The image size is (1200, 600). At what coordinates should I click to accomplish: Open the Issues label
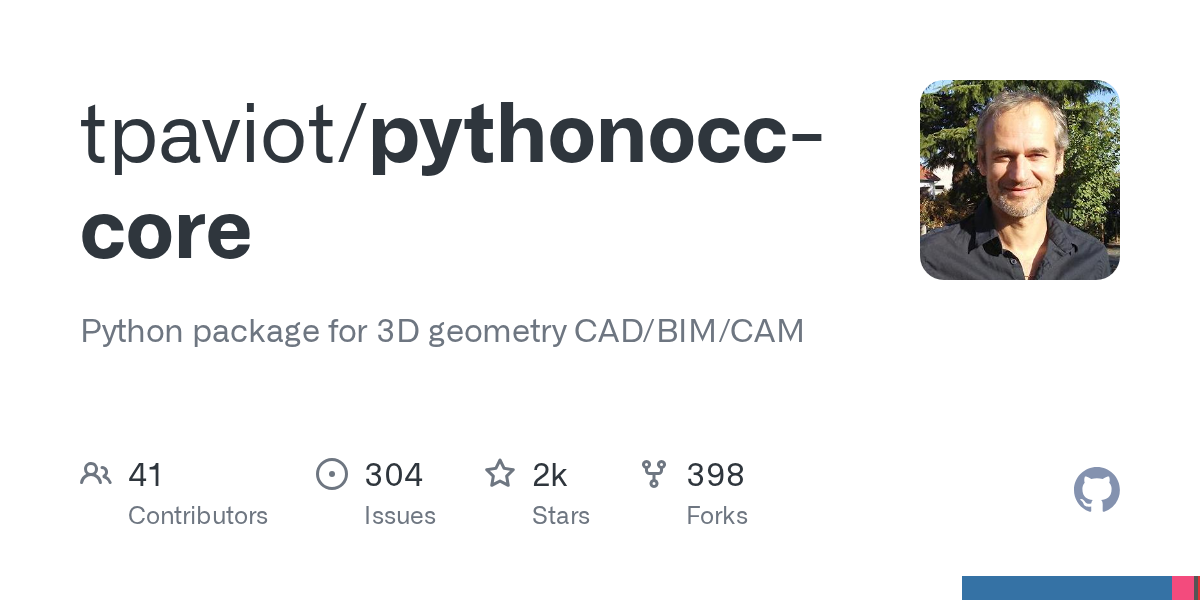pos(400,516)
